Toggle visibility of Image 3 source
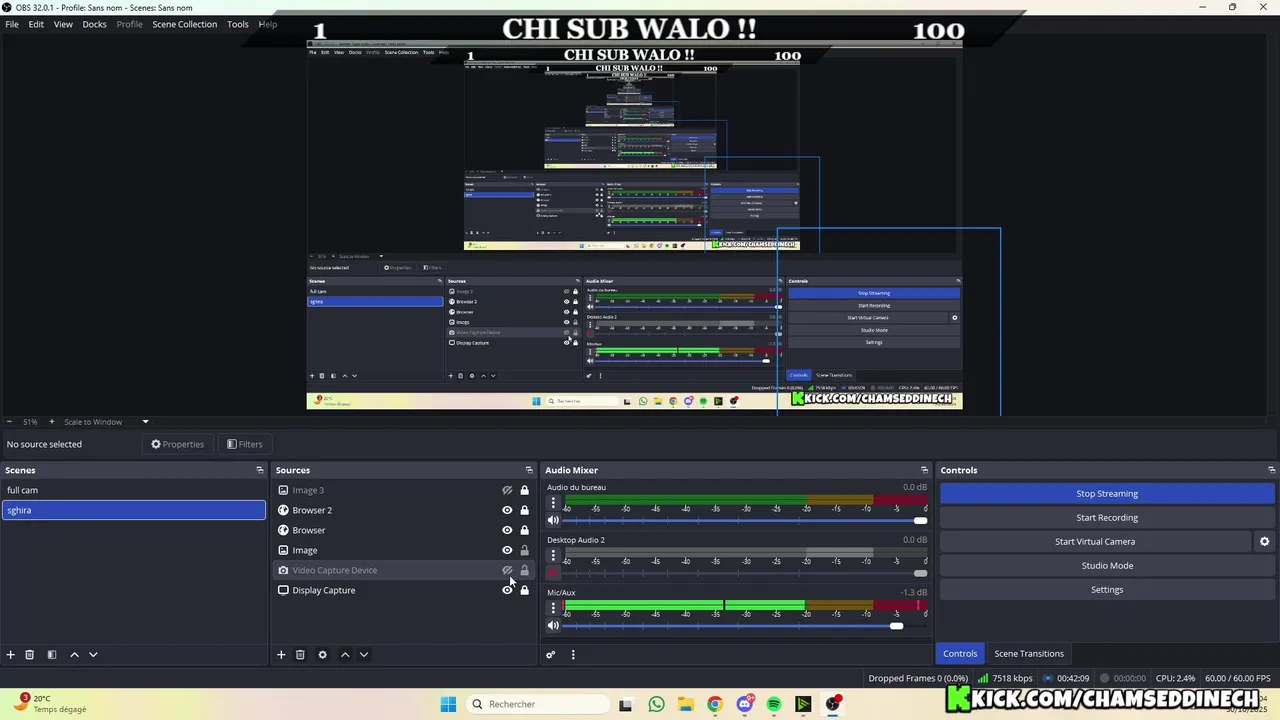Screen dimensions: 1280x720 click(x=507, y=490)
